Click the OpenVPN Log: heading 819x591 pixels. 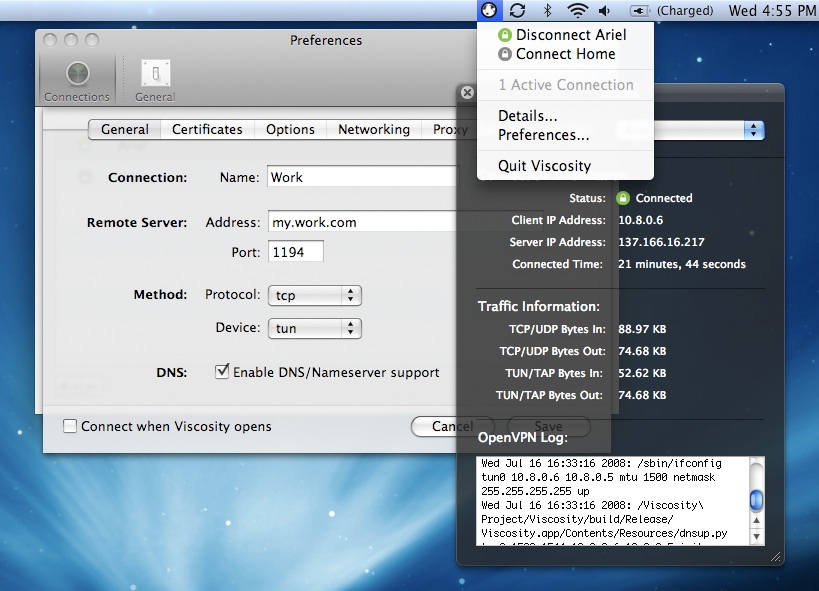(x=522, y=437)
